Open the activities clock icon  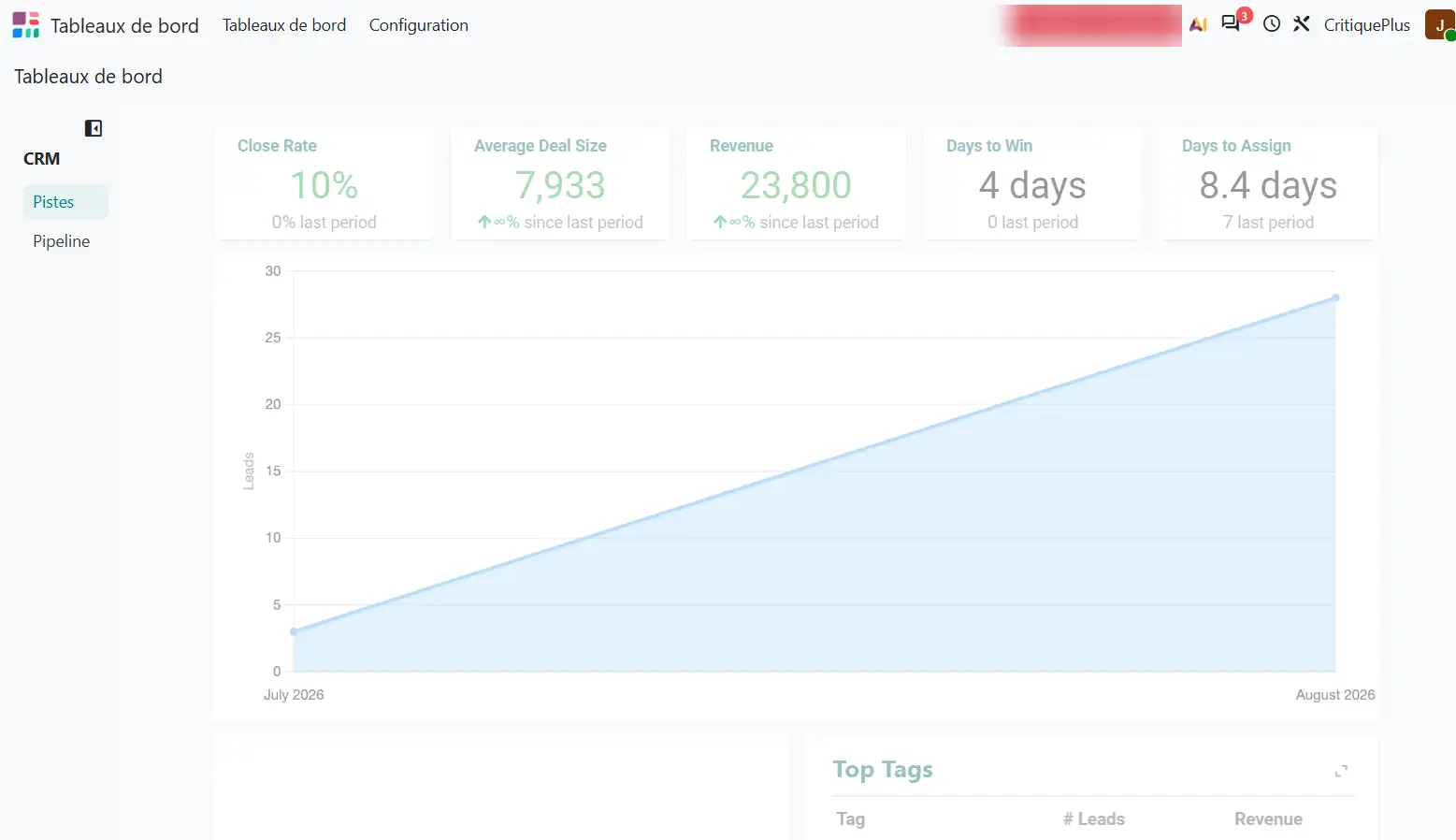(x=1271, y=24)
